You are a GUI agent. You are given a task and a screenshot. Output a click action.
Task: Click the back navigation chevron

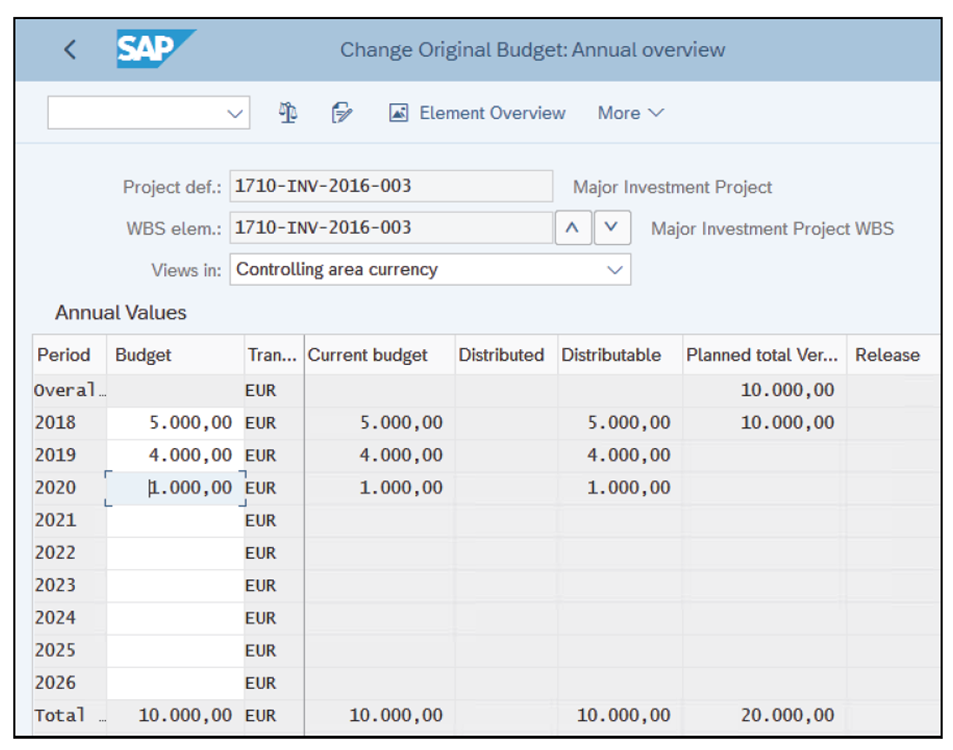(70, 48)
